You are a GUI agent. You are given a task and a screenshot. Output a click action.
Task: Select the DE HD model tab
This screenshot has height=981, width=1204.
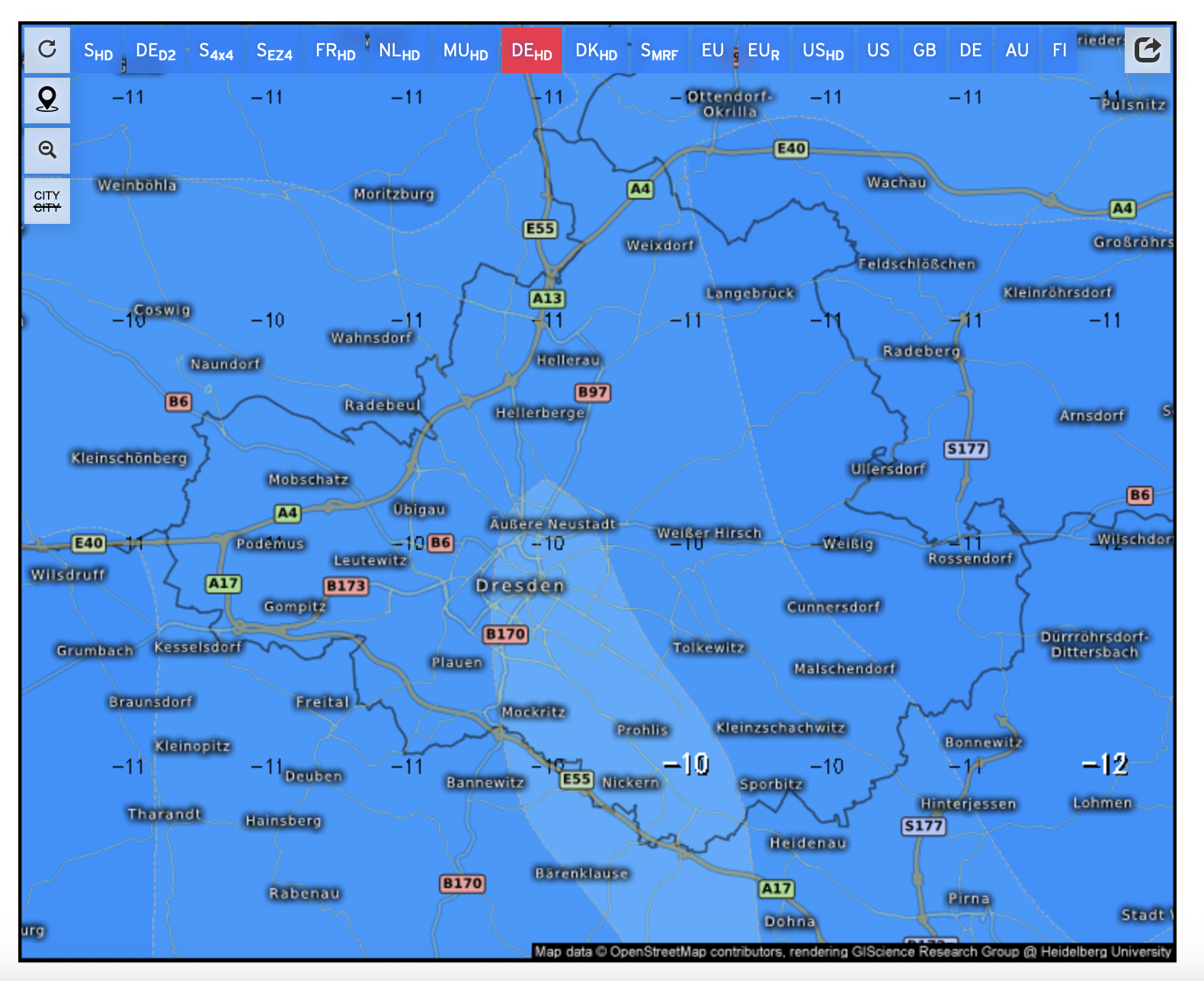click(532, 51)
